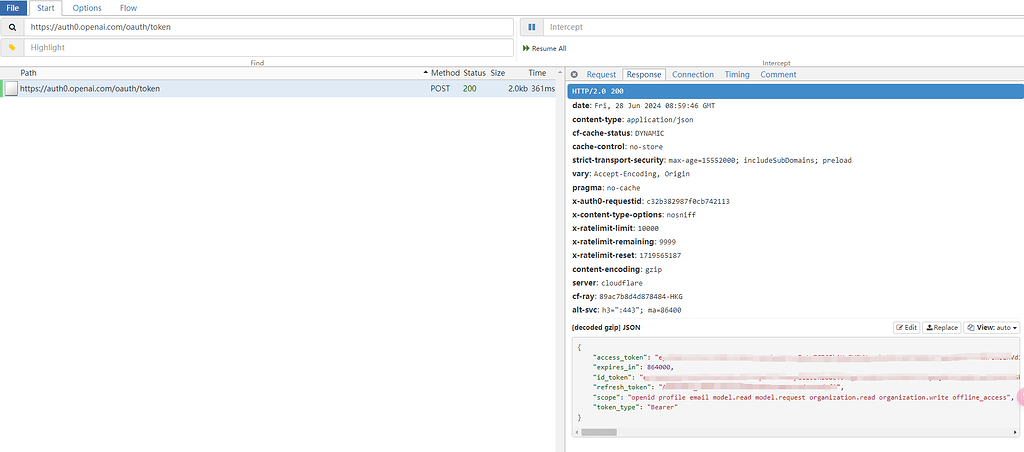
Task: Click the content-encoding gzip value
Action: point(656,269)
